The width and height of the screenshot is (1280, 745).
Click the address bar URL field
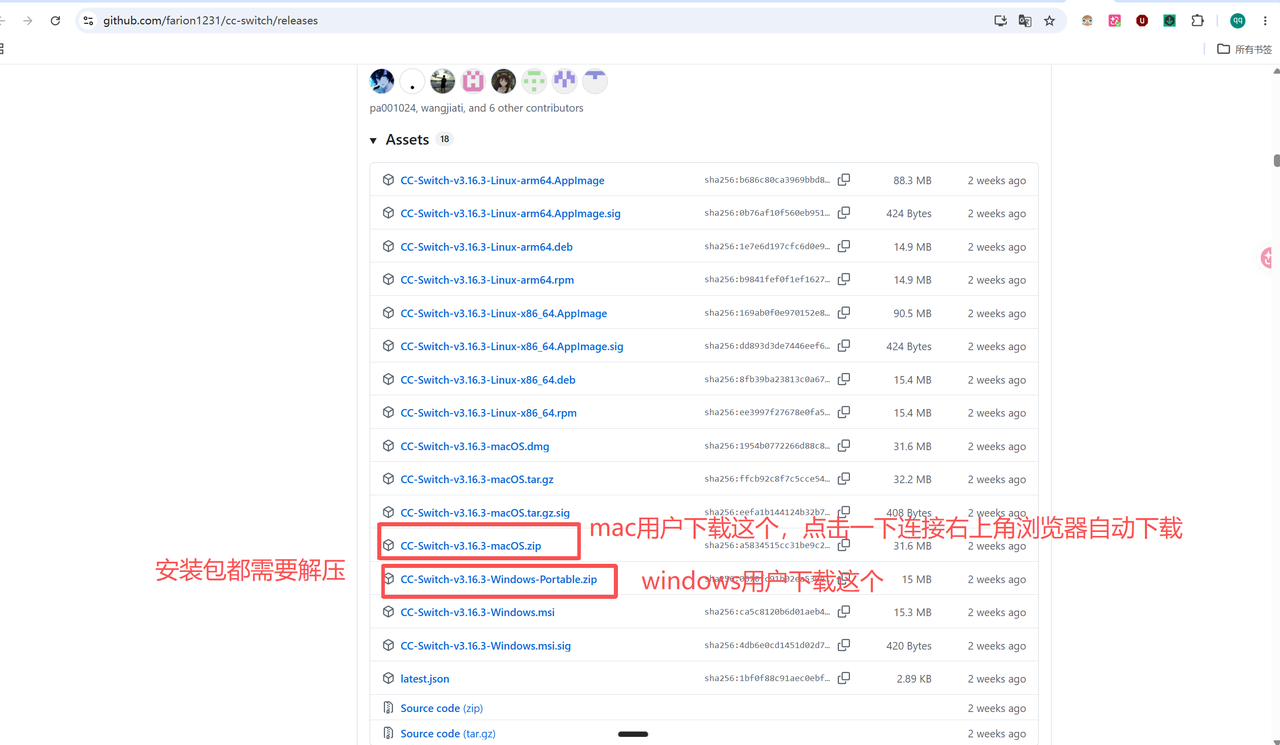pos(540,20)
